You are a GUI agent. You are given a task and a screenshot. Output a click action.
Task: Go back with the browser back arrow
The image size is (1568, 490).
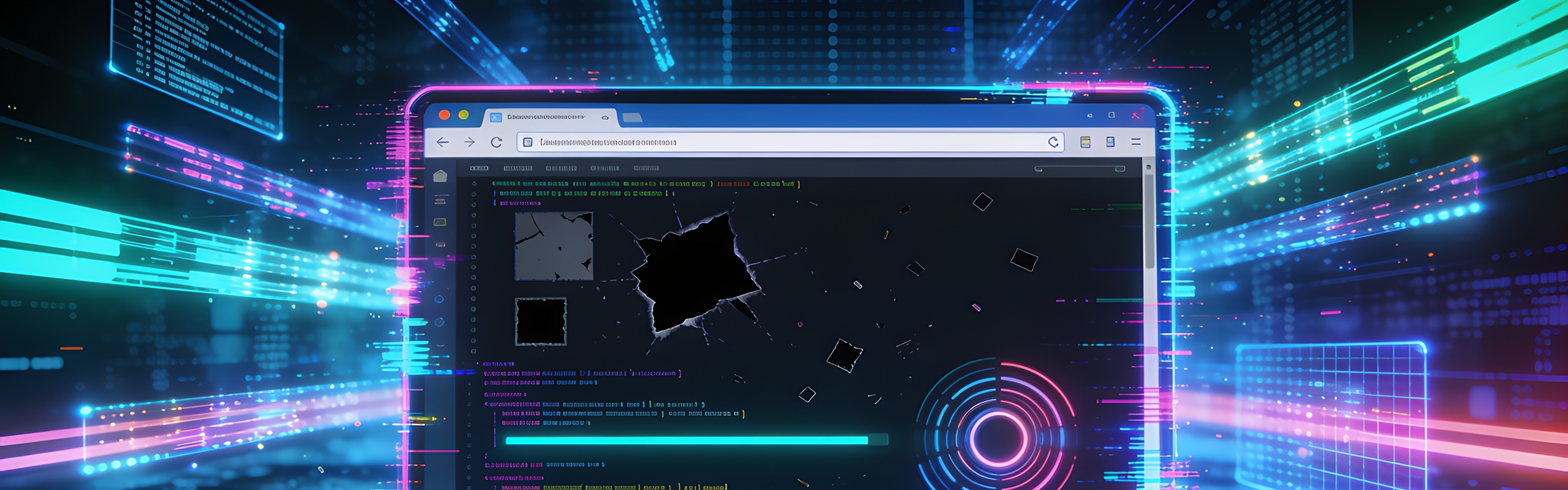coord(443,143)
